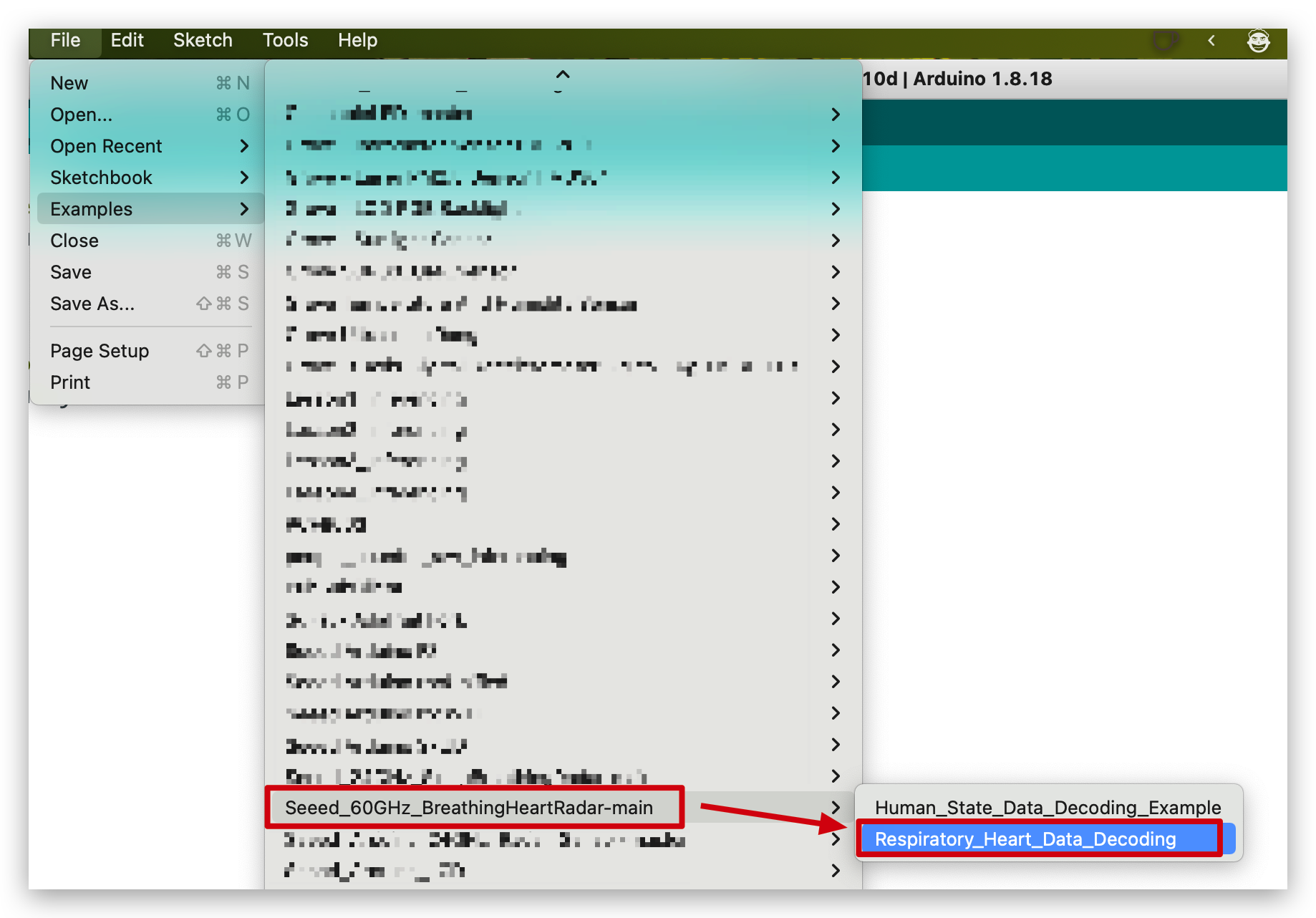1316x918 pixels.
Task: Open Human_State_Data_Decoding_Example sketch
Action: coord(1048,808)
